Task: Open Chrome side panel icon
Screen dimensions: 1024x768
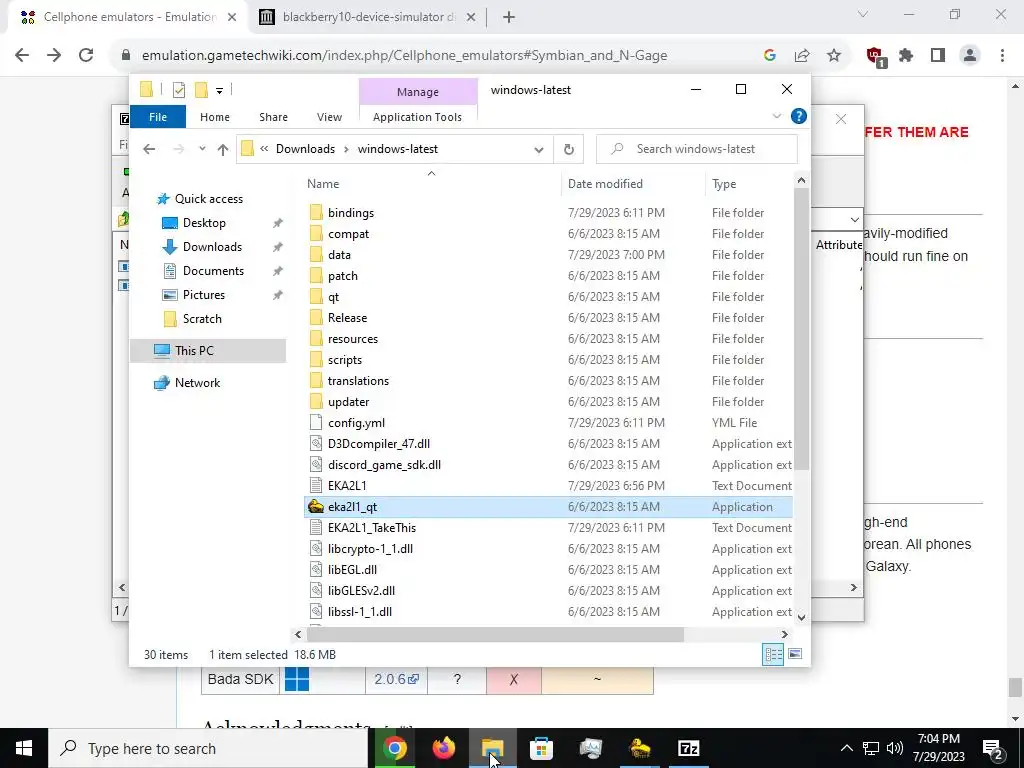Action: 938,56
